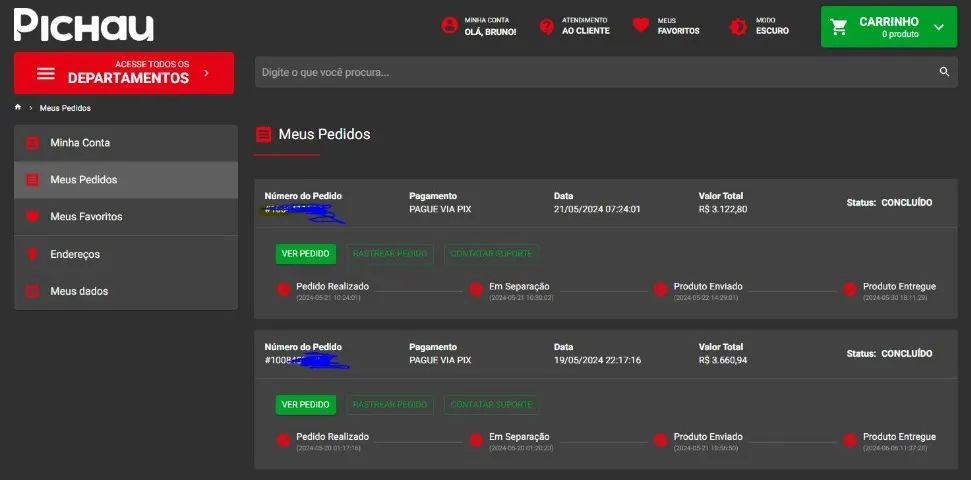Open Meus Favoritos in sidebar
The image size is (971, 480).
(x=86, y=217)
